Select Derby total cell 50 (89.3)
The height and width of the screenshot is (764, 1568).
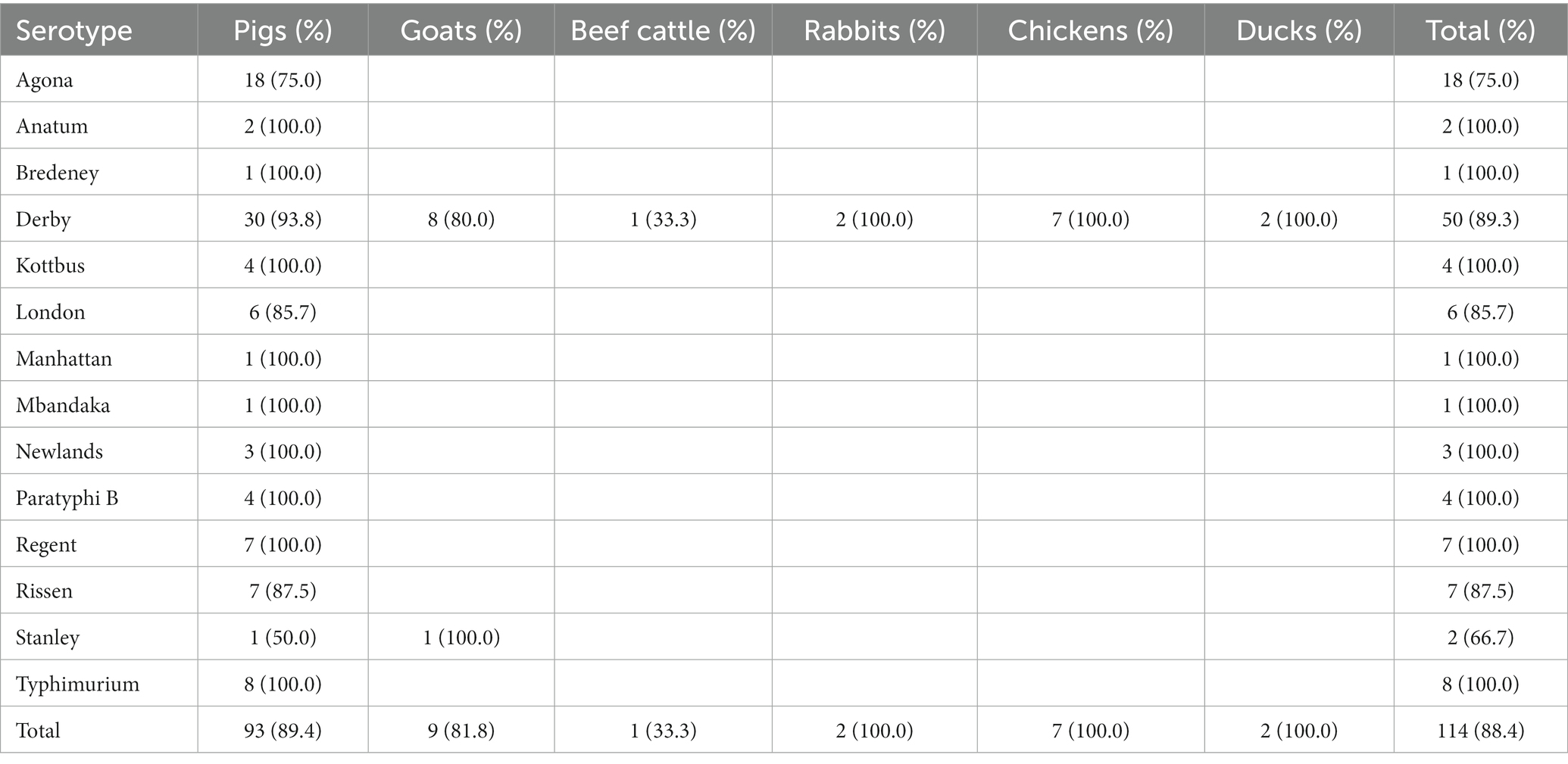pos(1480,220)
